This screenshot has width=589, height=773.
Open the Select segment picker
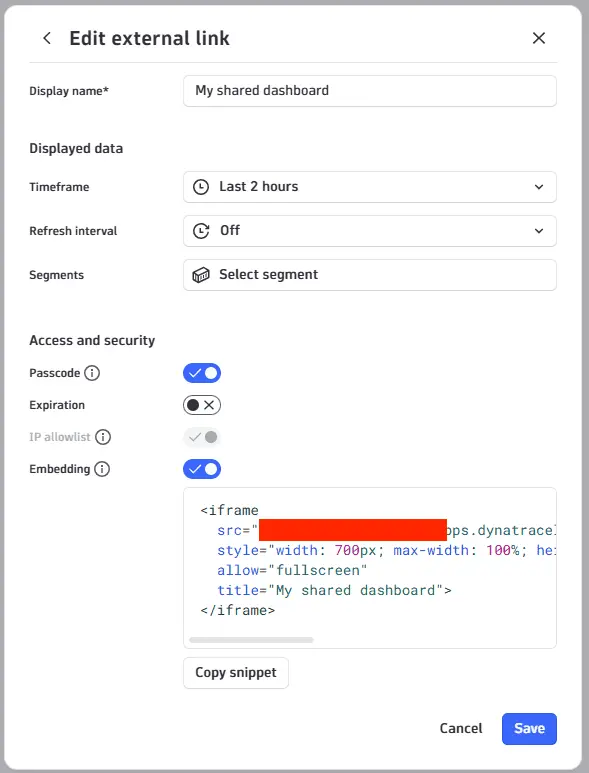point(370,275)
